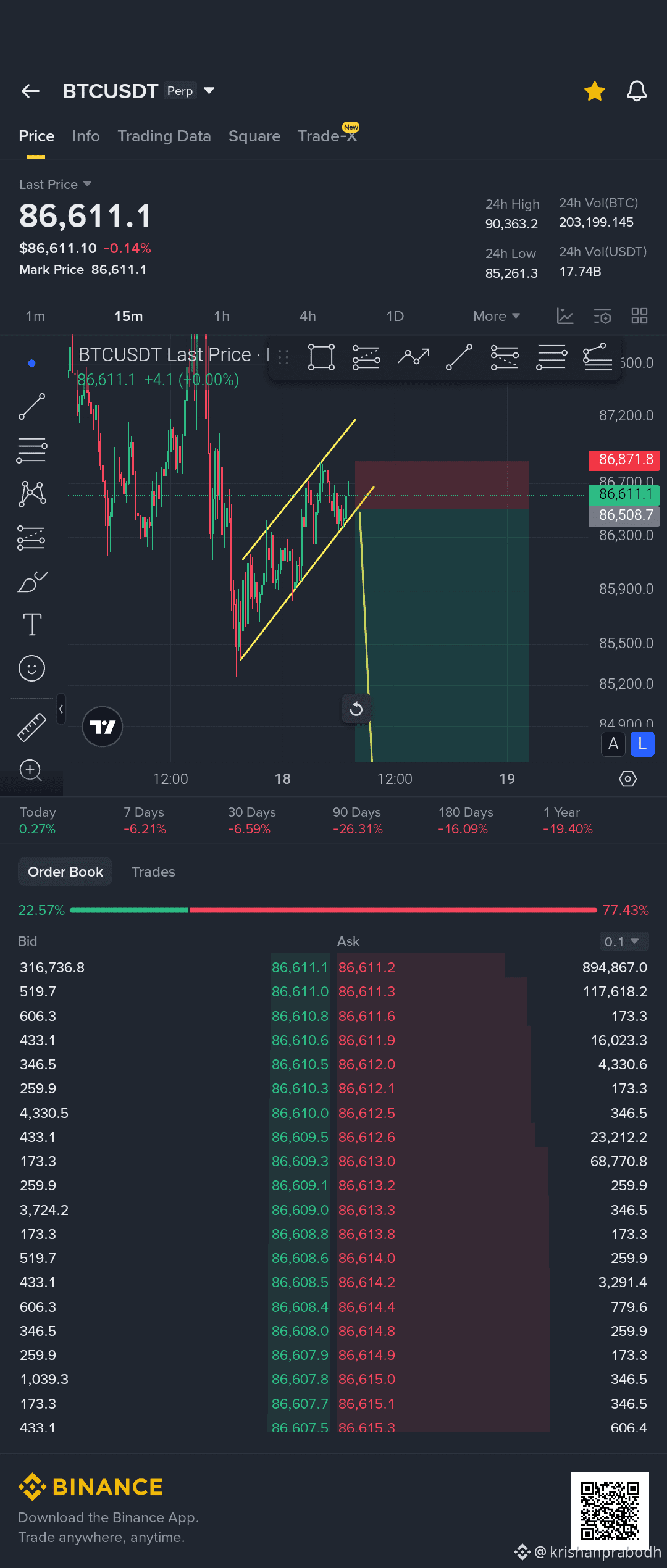Viewport: 667px width, 1568px height.
Task: Open chart indicator settings icon
Action: pyautogui.click(x=602, y=316)
